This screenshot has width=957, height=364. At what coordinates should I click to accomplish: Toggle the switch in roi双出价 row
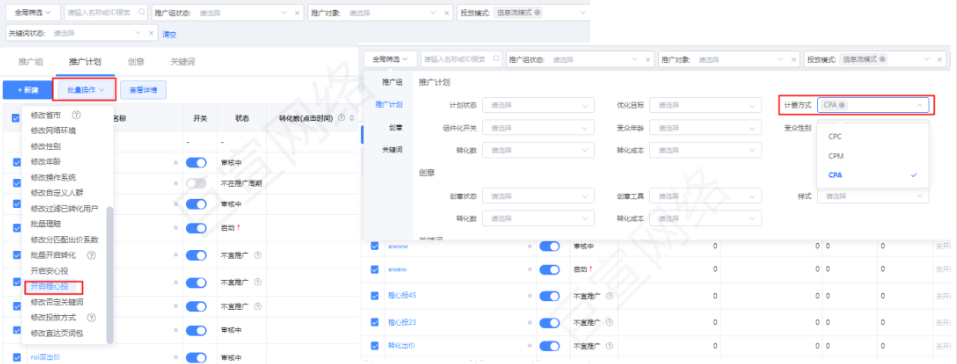click(x=196, y=357)
